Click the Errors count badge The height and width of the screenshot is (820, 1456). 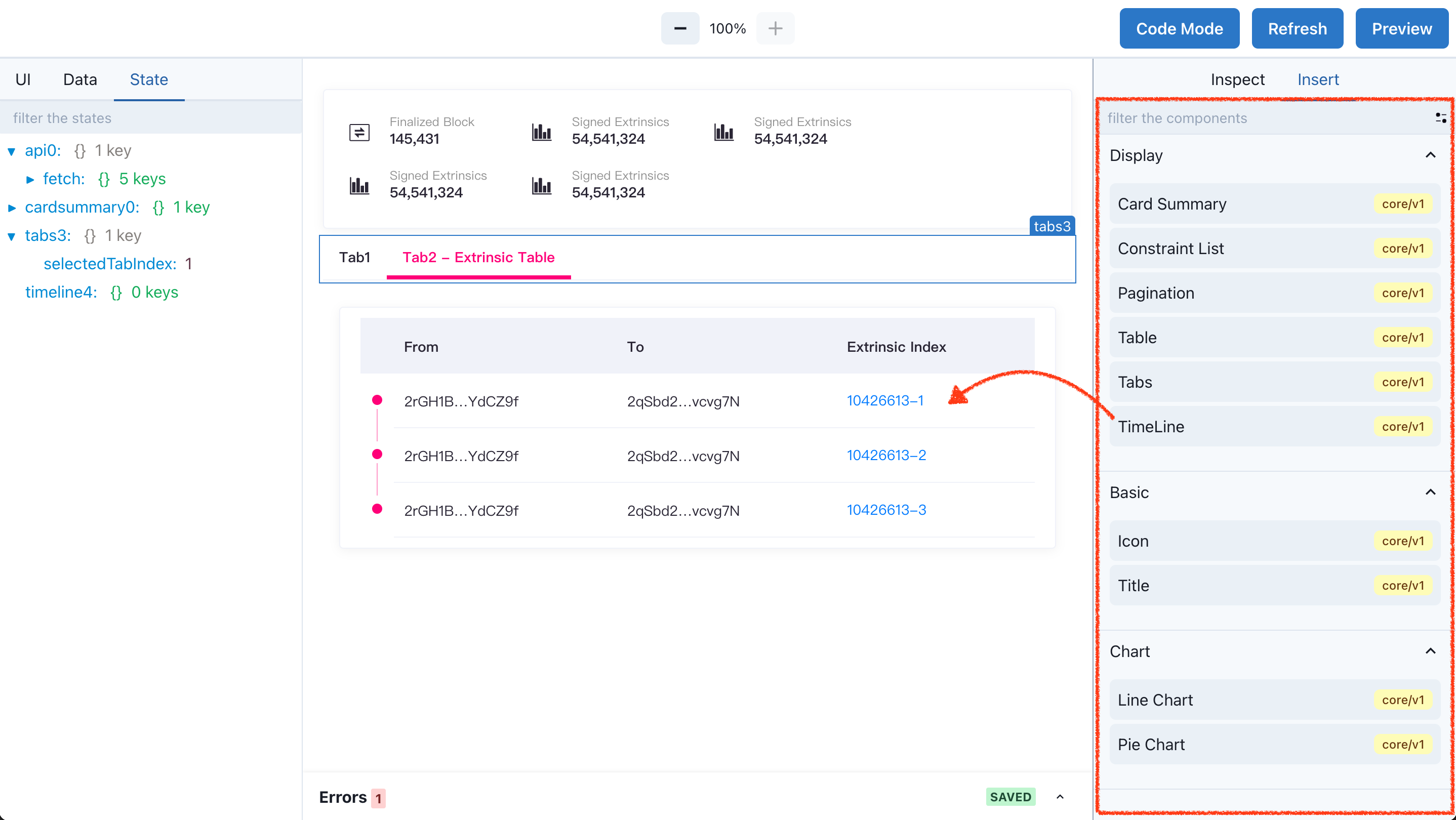[378, 799]
